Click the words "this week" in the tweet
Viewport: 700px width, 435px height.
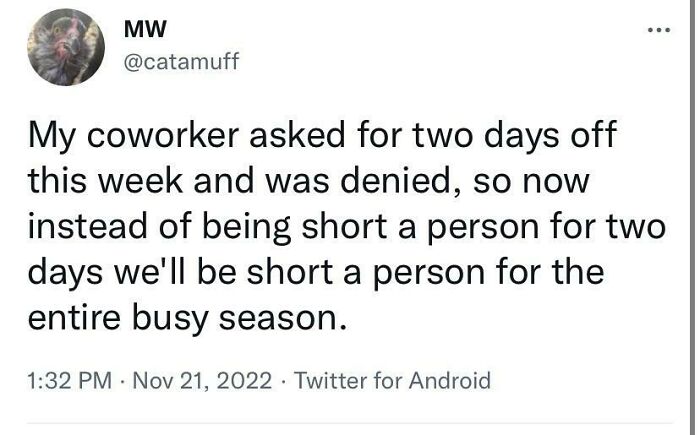(x=106, y=180)
